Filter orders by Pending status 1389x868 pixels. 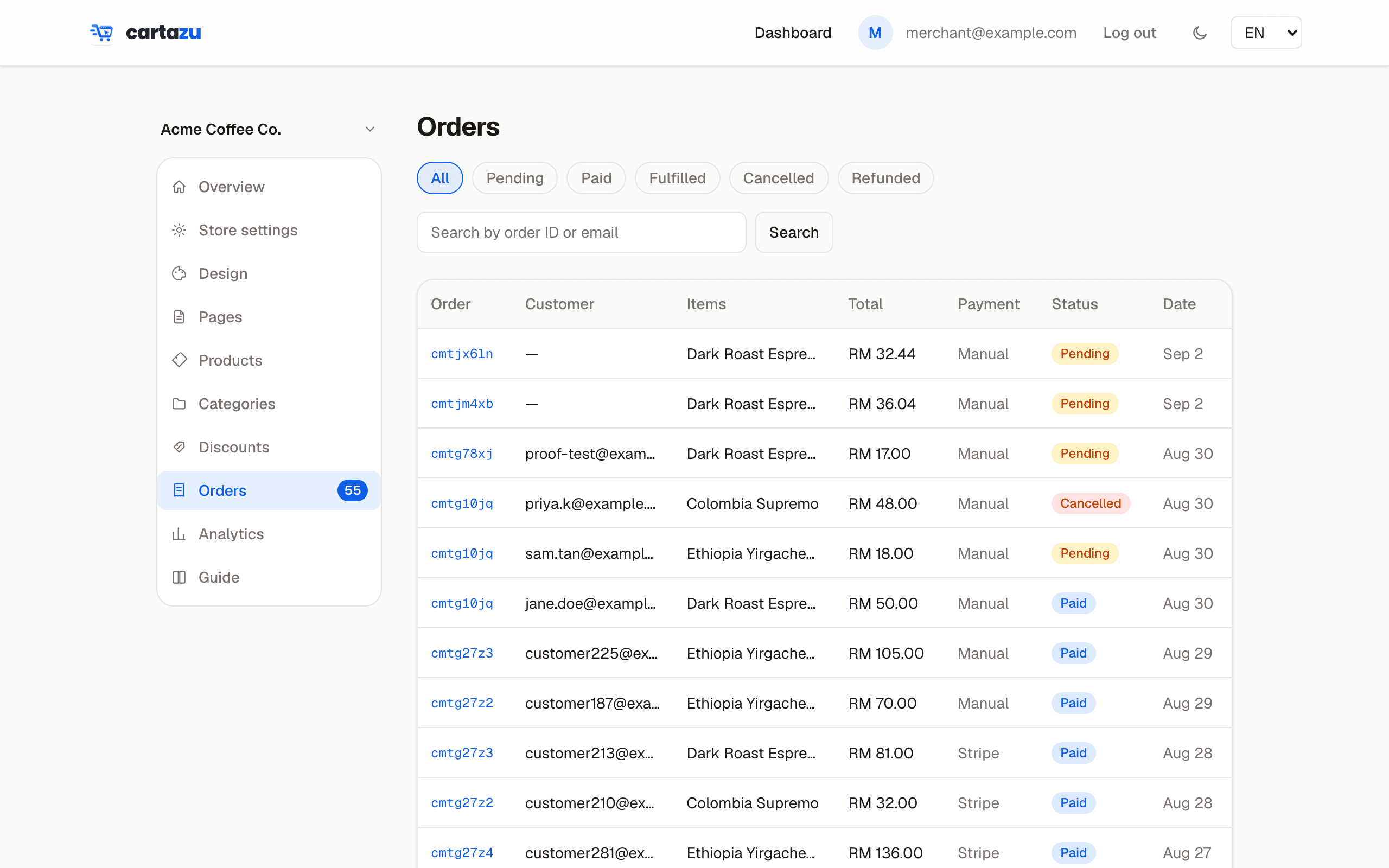[x=515, y=178]
